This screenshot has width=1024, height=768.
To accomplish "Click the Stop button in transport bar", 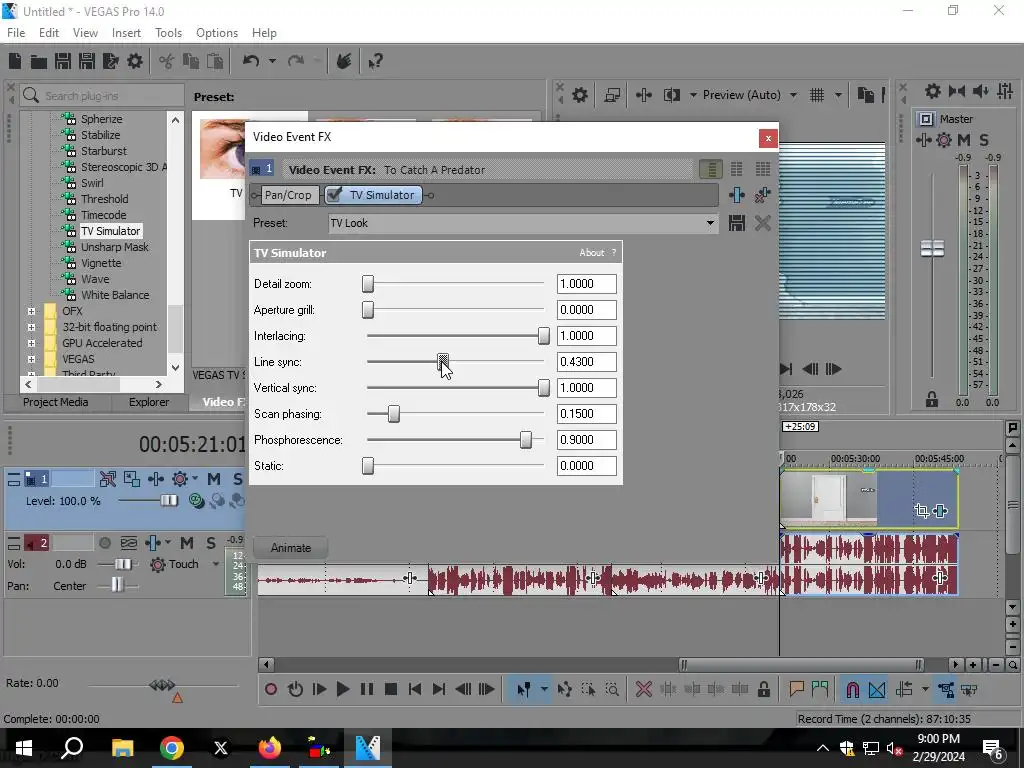I will [391, 690].
